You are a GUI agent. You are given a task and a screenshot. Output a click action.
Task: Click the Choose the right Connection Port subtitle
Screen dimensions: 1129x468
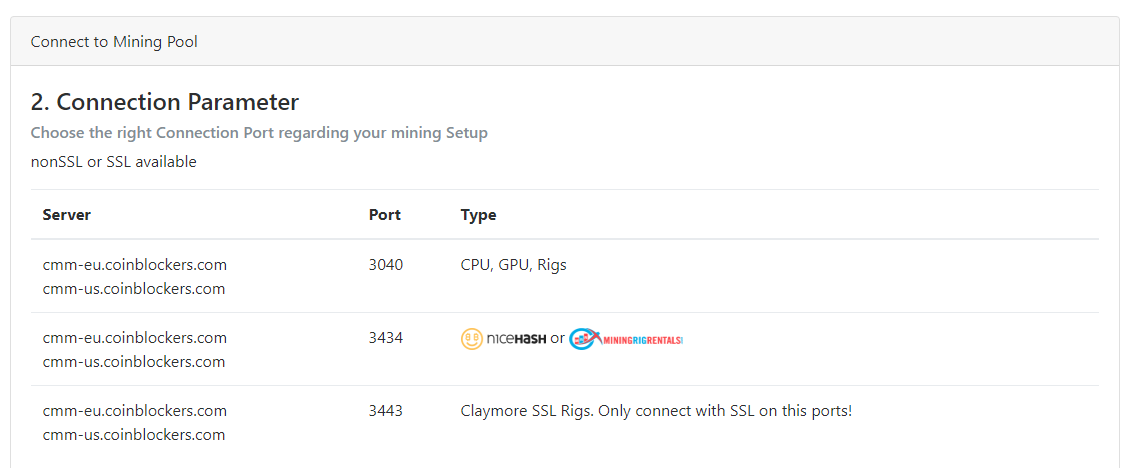pyautogui.click(x=259, y=133)
